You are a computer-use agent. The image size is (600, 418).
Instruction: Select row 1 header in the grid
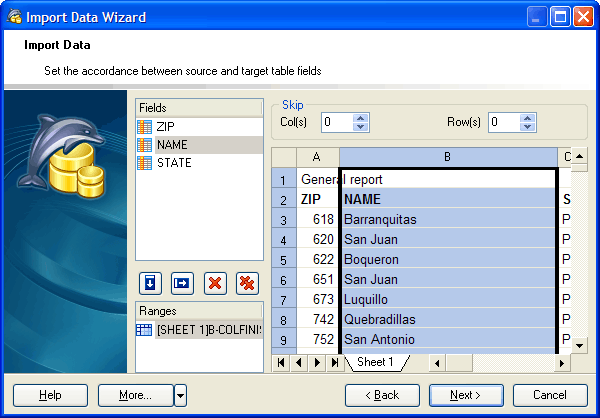pyautogui.click(x=284, y=179)
